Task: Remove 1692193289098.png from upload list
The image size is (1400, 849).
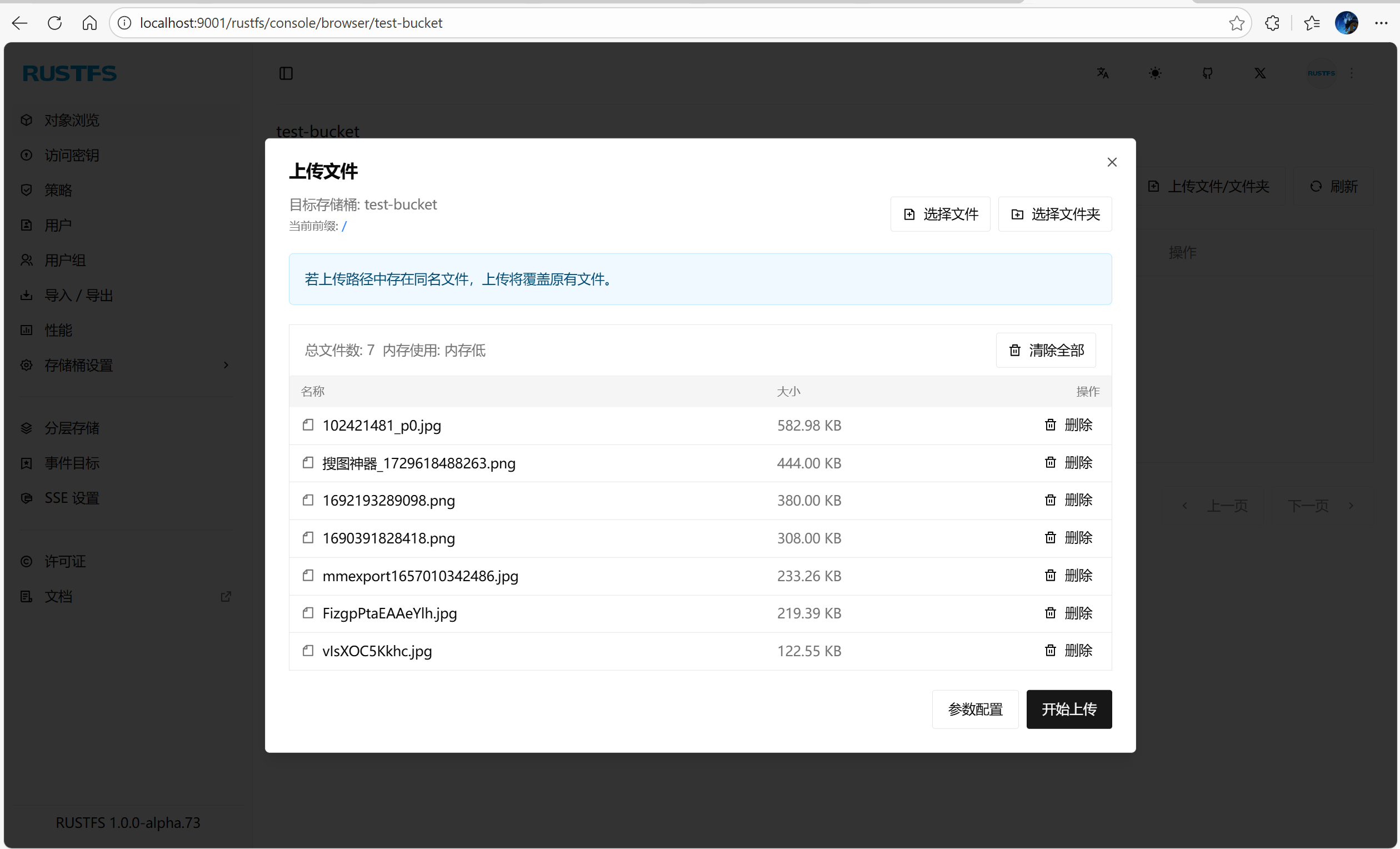Action: 1068,500
